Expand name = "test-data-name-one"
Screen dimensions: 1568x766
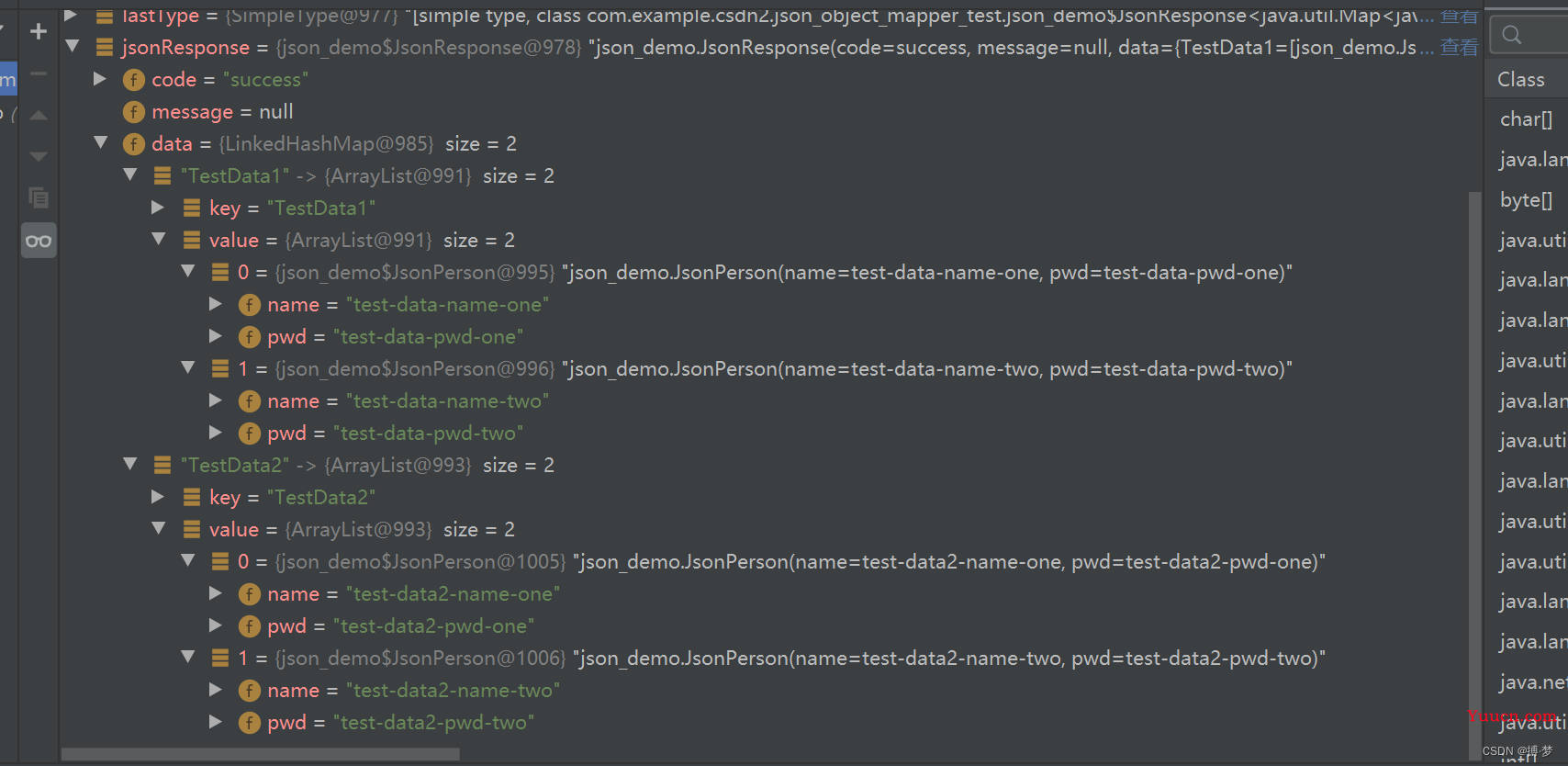(x=216, y=304)
